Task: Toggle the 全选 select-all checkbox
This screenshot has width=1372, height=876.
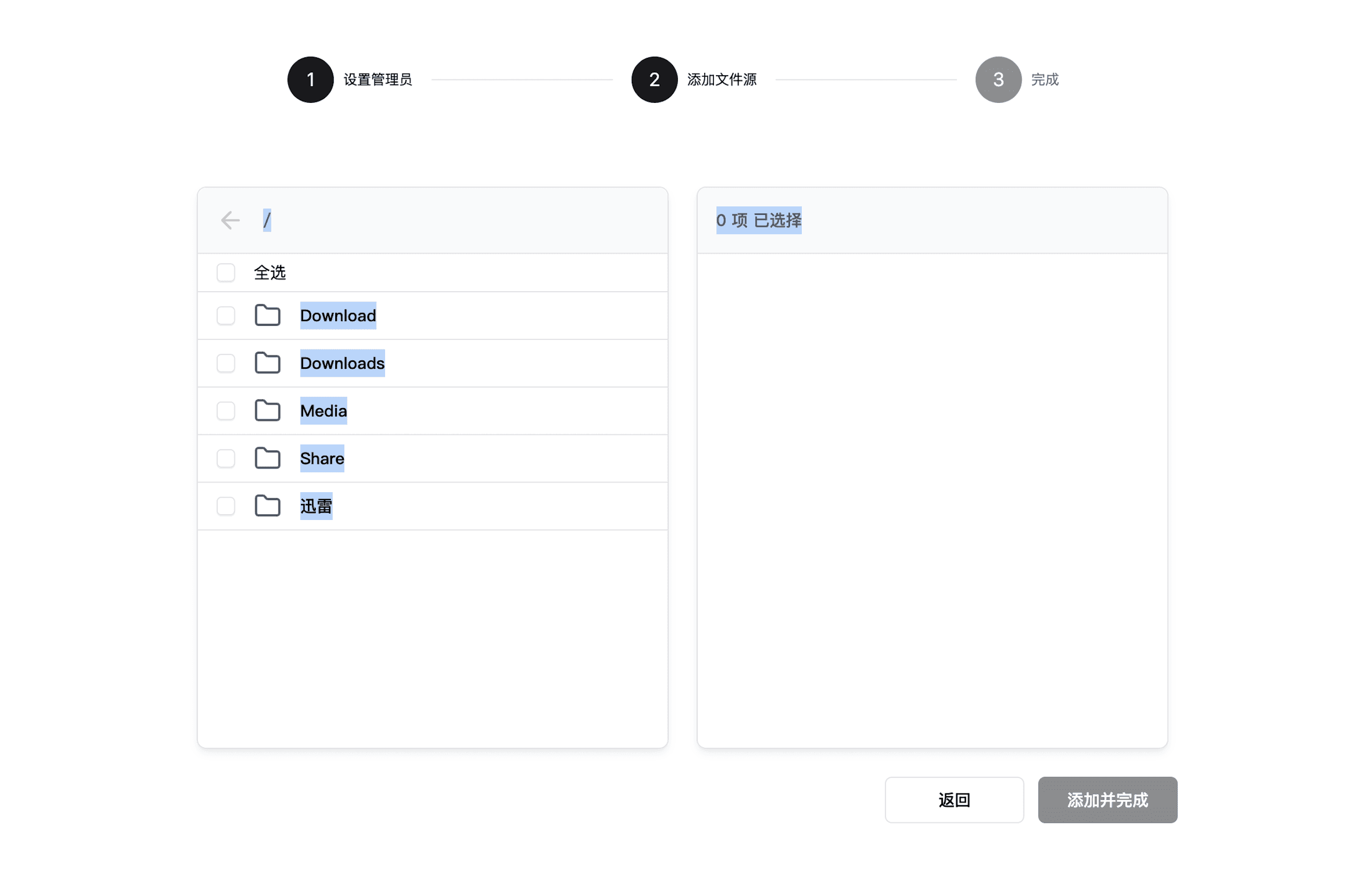Action: pos(226,273)
